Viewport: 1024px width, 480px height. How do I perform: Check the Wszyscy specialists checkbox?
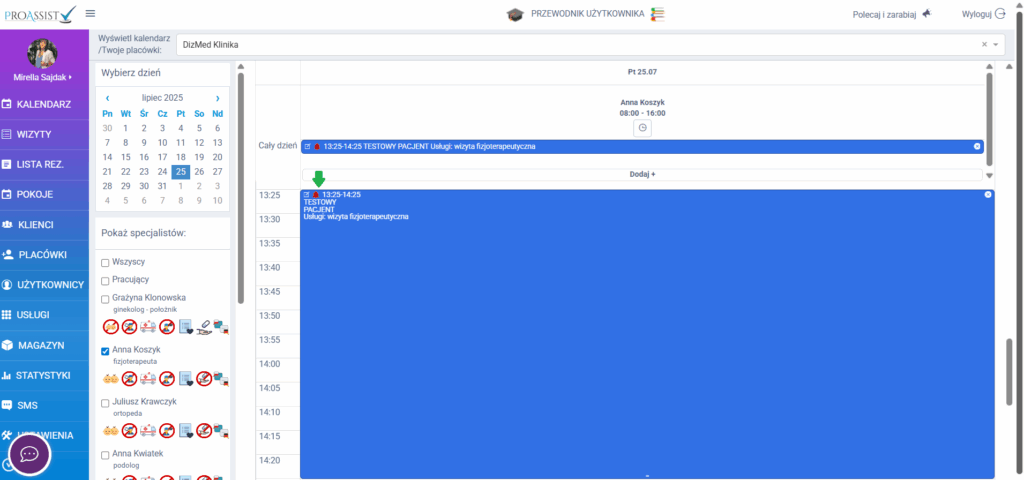(105, 262)
